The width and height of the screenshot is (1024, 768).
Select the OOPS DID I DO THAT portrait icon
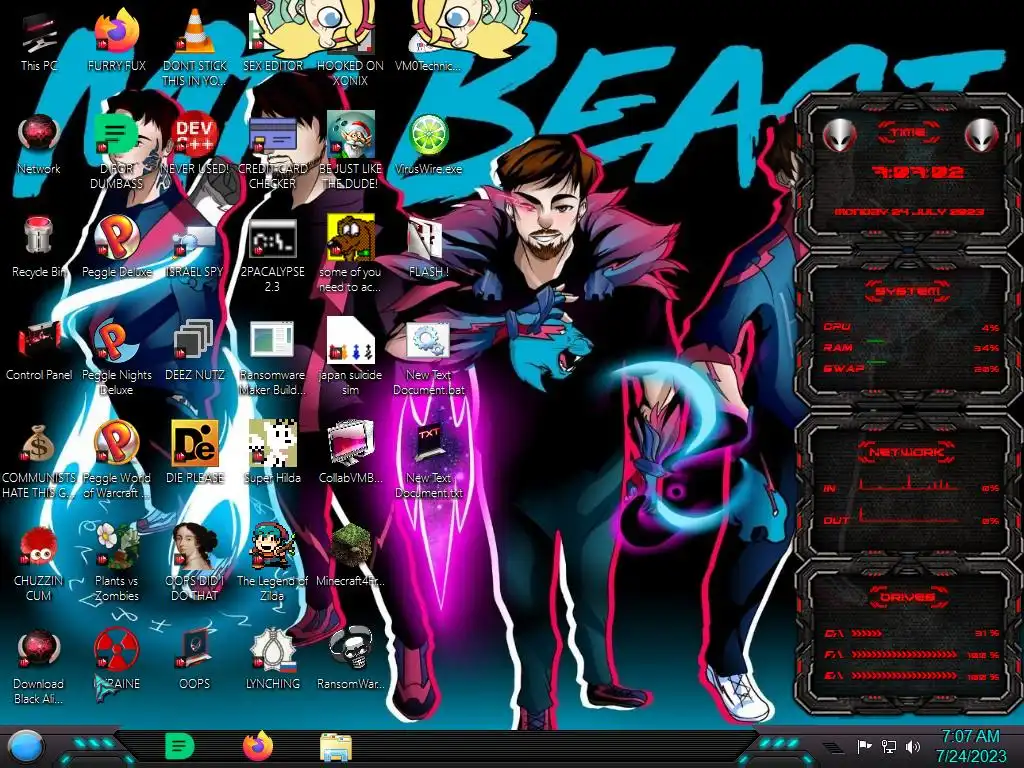(x=195, y=563)
